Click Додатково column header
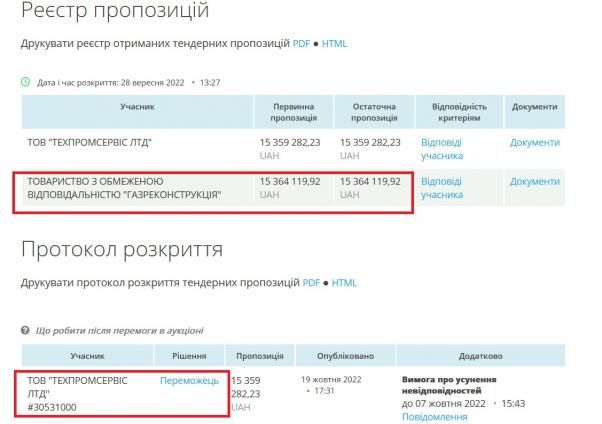Image resolution: width=602 pixels, height=424 pixels. pyautogui.click(x=481, y=356)
